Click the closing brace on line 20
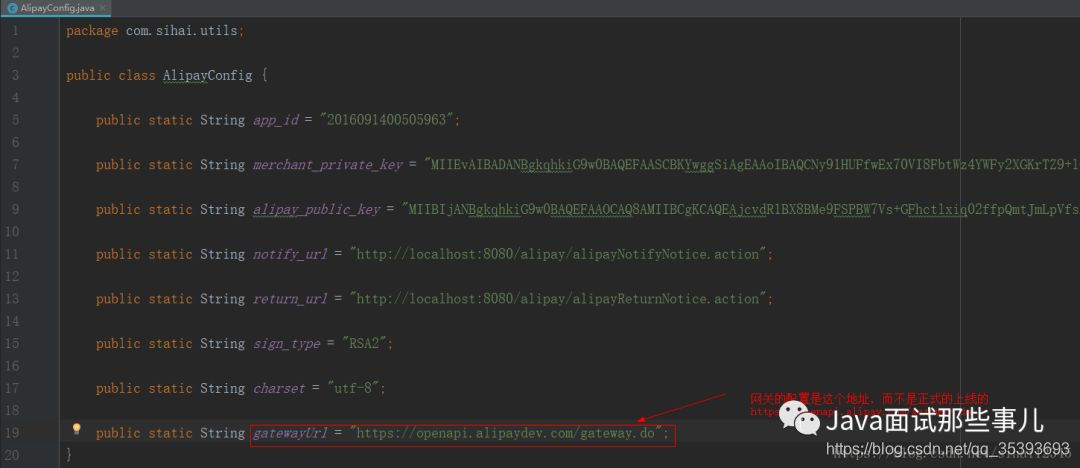Screen dimensions: 1080x468 coord(69,455)
